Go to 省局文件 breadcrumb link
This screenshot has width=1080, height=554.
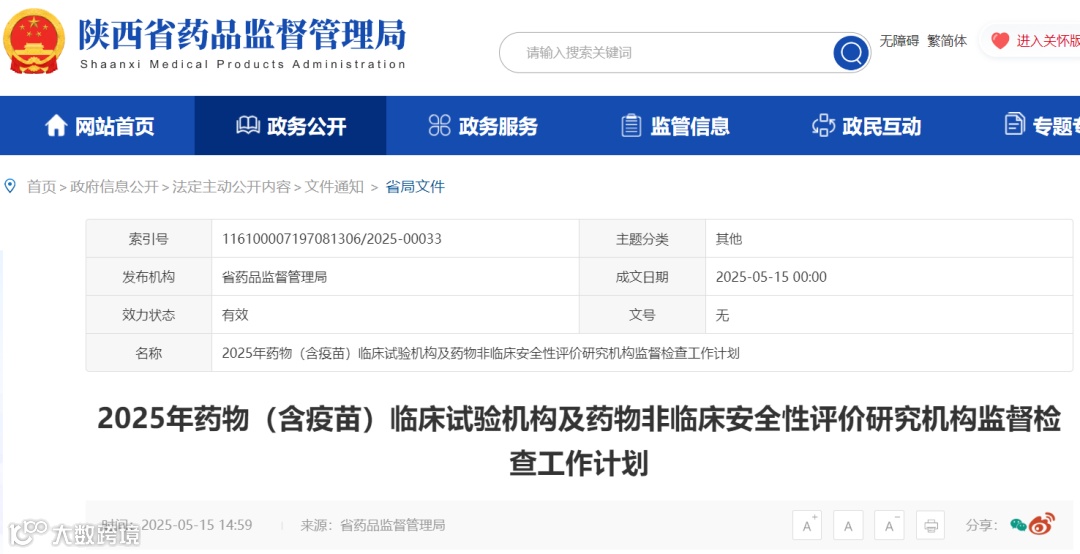[415, 187]
